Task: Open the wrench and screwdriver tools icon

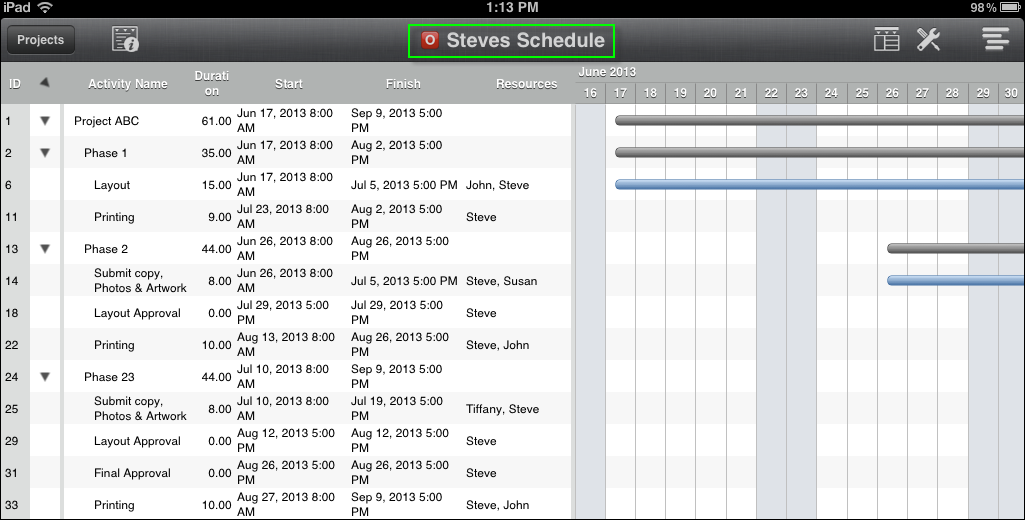Action: (x=929, y=40)
